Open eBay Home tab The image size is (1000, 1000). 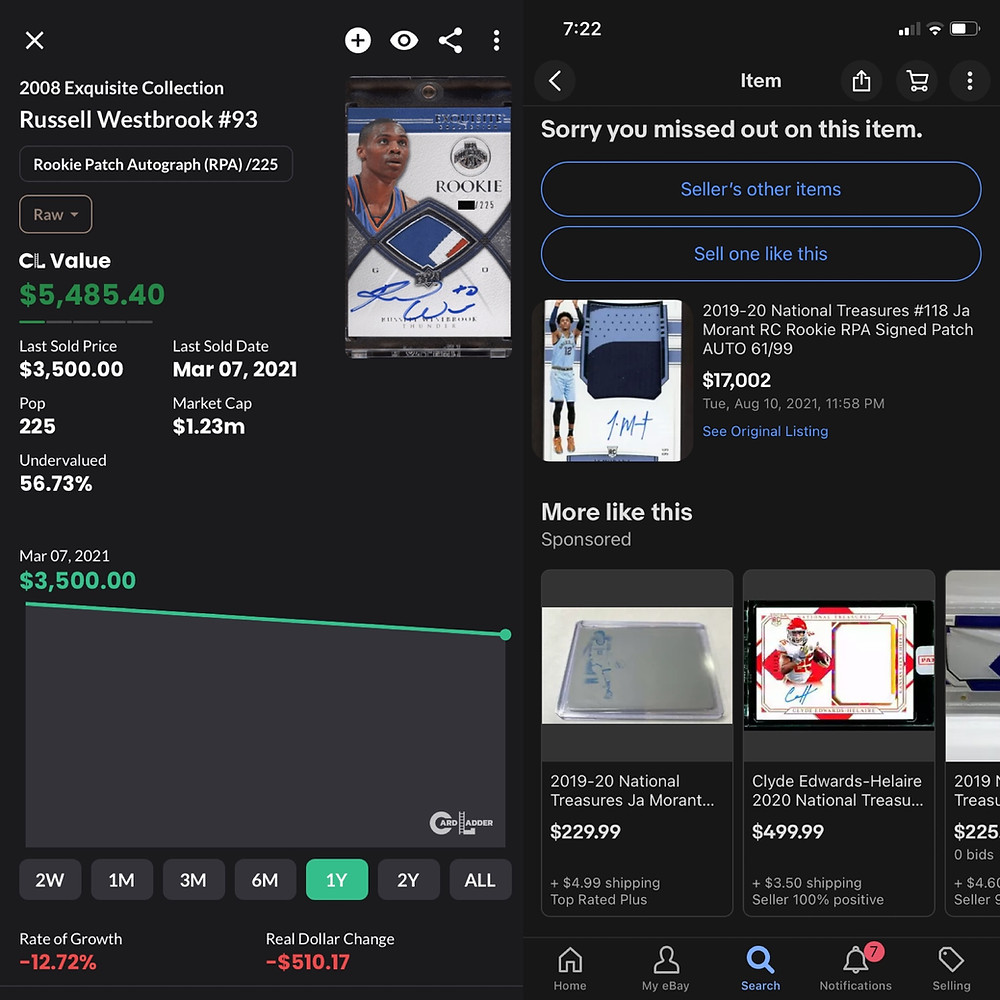570,968
